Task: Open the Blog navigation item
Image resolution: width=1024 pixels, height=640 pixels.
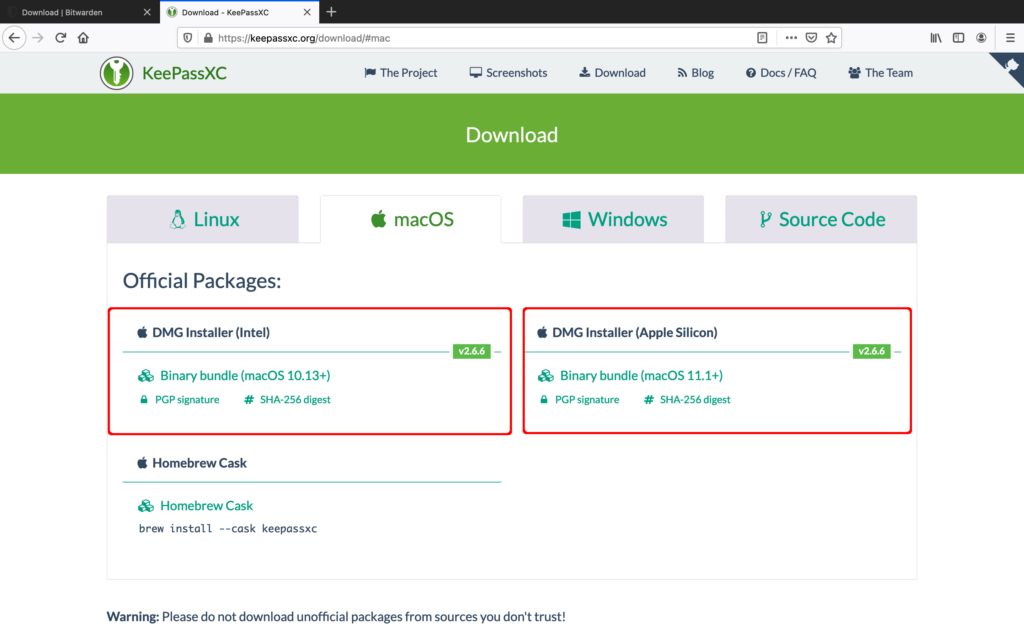Action: click(695, 73)
